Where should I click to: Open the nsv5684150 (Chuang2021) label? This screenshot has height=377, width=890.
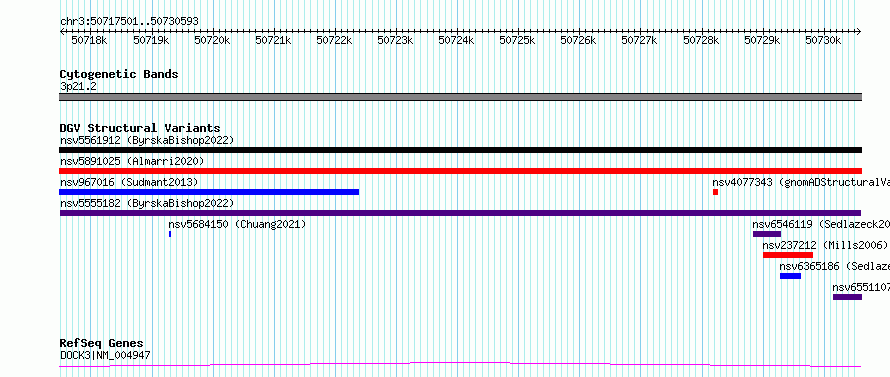tap(237, 224)
